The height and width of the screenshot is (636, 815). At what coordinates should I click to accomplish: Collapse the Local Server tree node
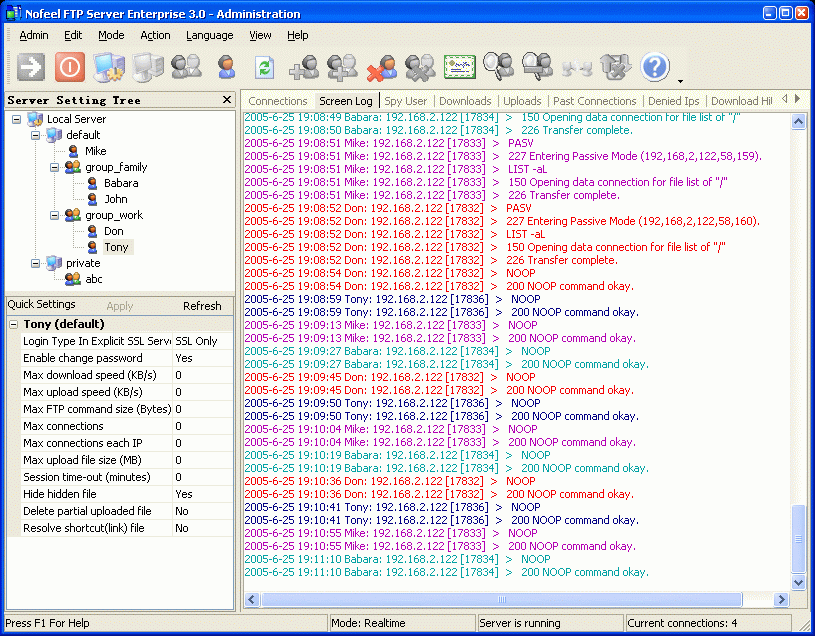[17, 119]
